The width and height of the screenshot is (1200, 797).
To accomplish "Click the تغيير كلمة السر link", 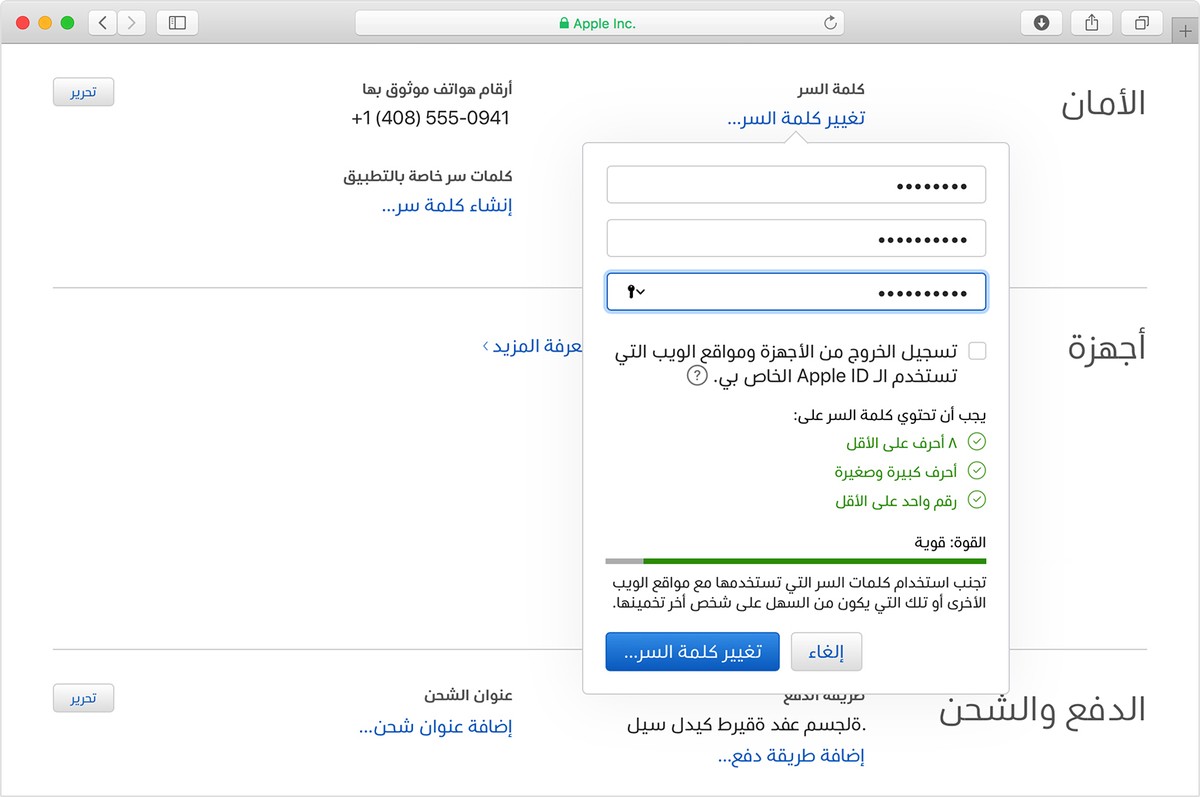I will coord(796,118).
